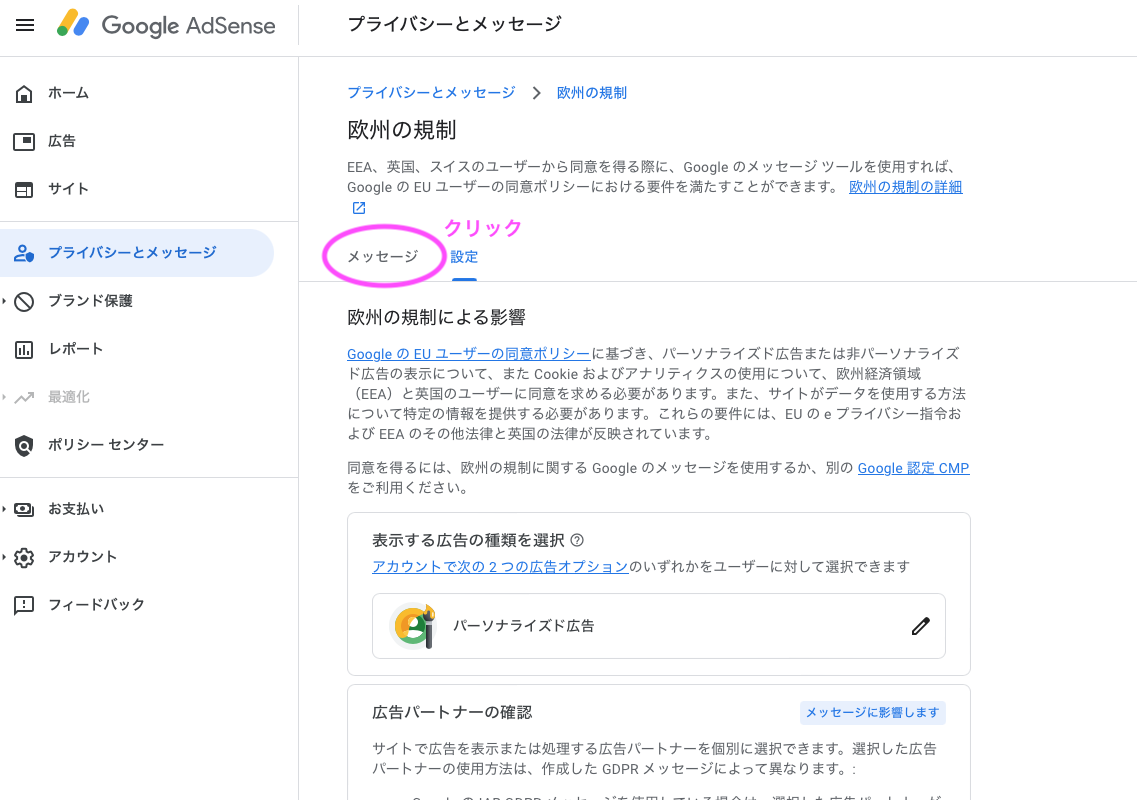Click the Feedback (フィードバック) speech bubble icon
Screen dimensions: 1137x800
pyautogui.click(x=24, y=606)
